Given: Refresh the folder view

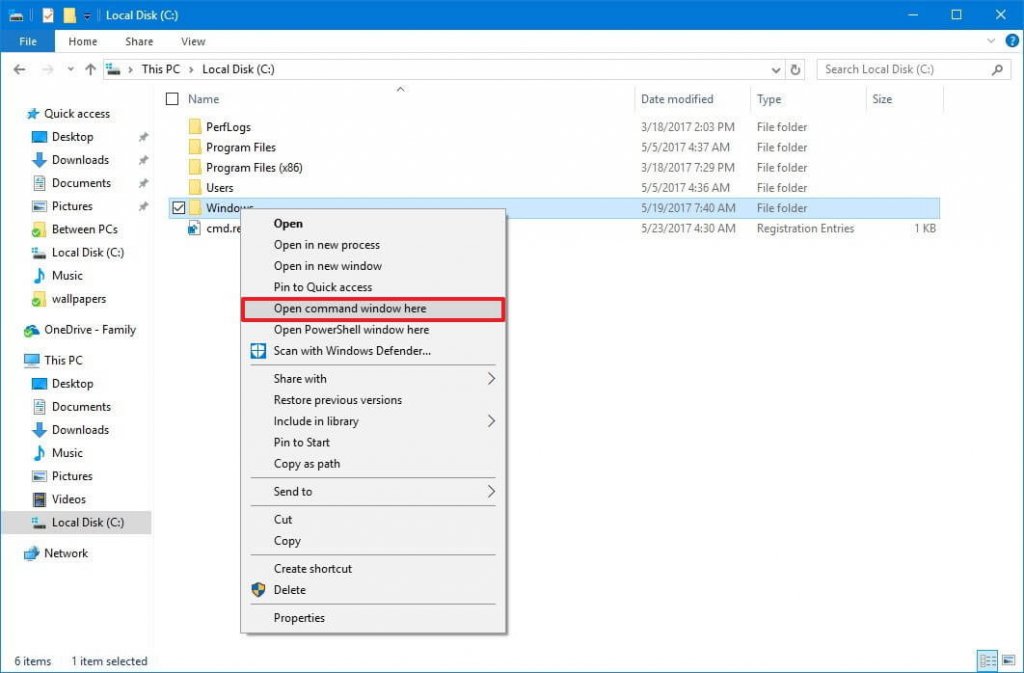Looking at the screenshot, I should click(x=795, y=69).
